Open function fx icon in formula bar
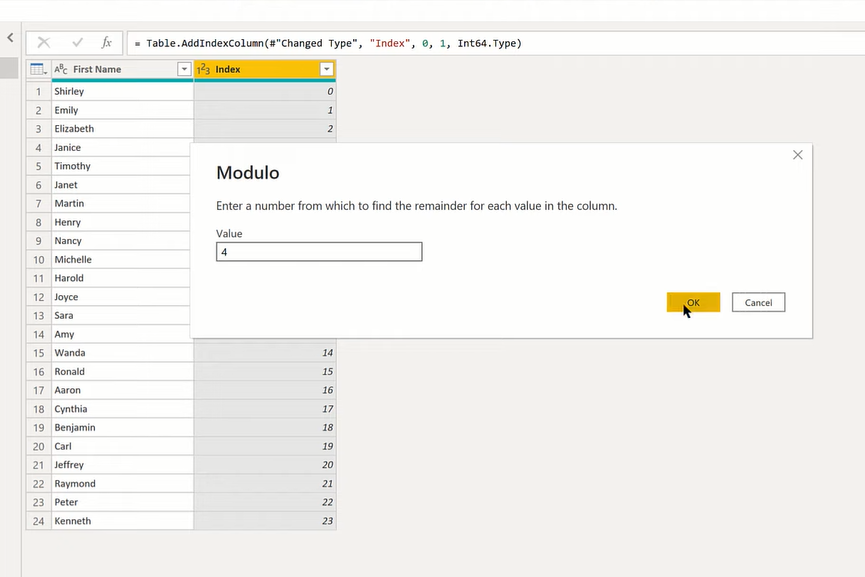 106,42
